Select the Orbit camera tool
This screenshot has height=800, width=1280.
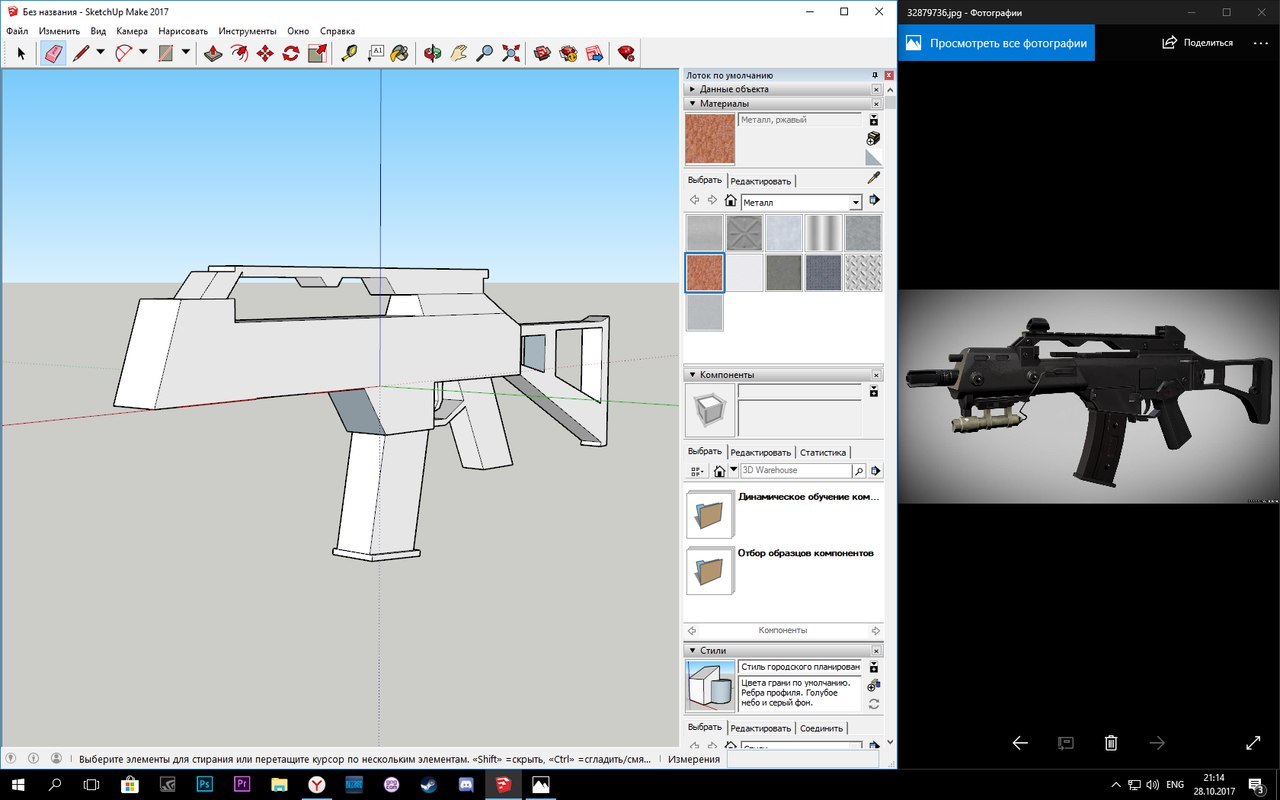pyautogui.click(x=432, y=53)
